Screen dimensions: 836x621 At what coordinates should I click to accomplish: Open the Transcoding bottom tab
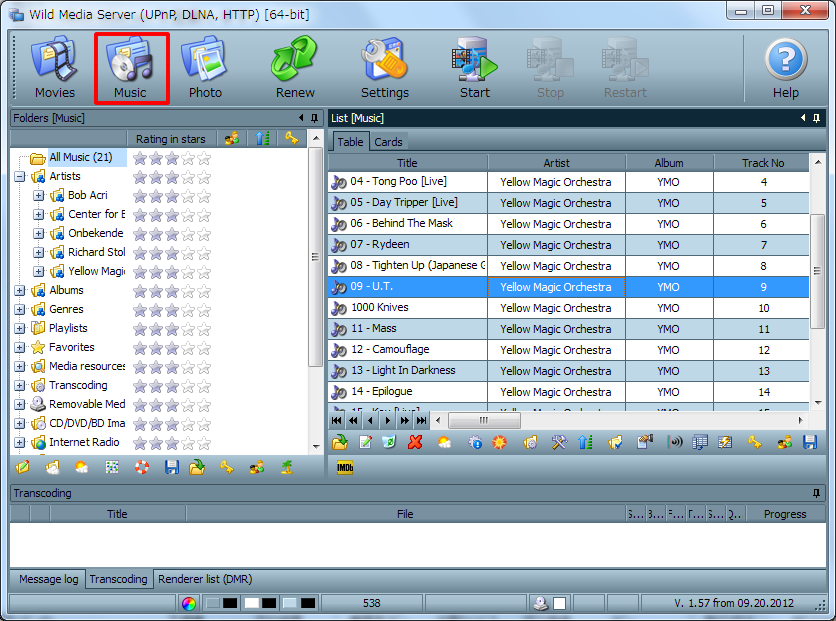[x=118, y=579]
